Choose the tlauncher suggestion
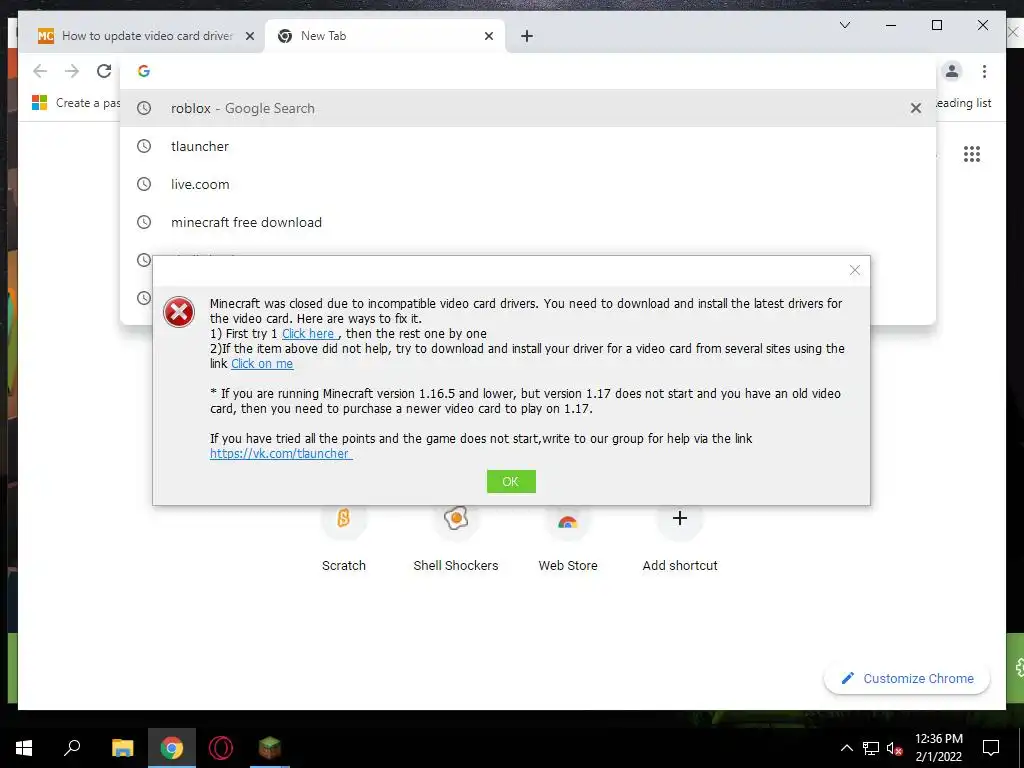The image size is (1024, 768). (x=528, y=146)
